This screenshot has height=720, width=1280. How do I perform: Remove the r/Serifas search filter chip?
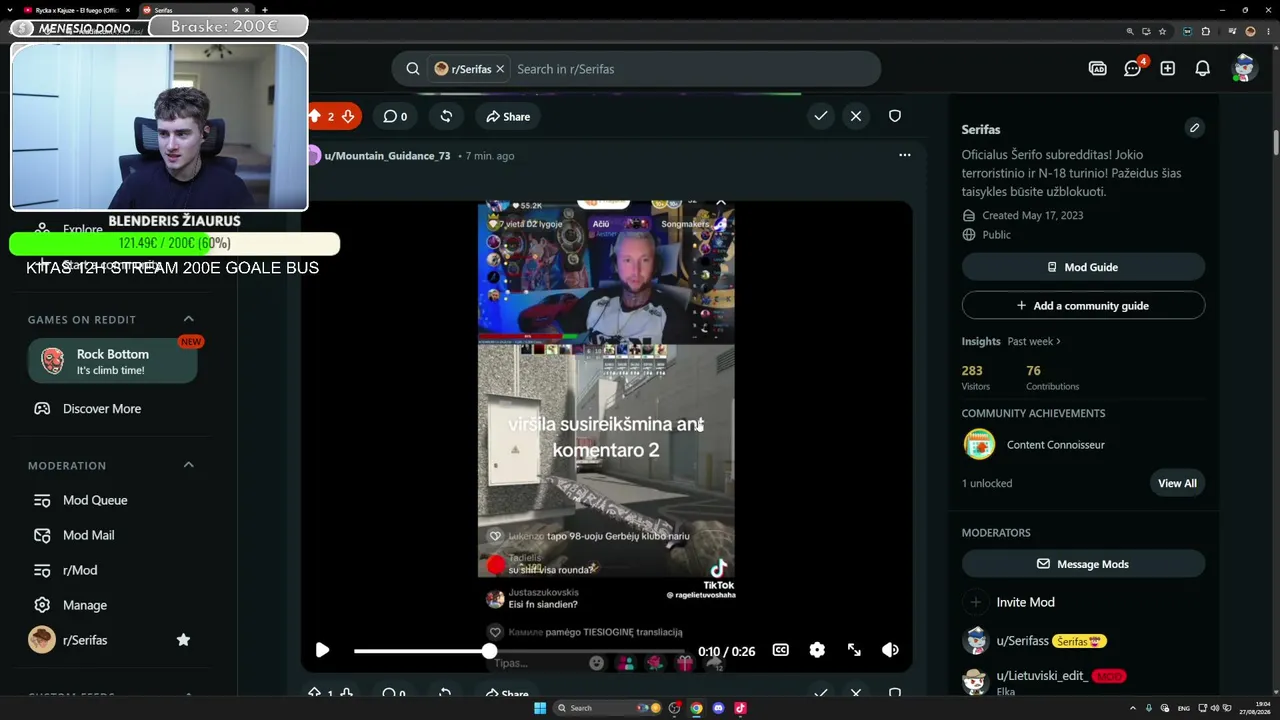[x=500, y=69]
